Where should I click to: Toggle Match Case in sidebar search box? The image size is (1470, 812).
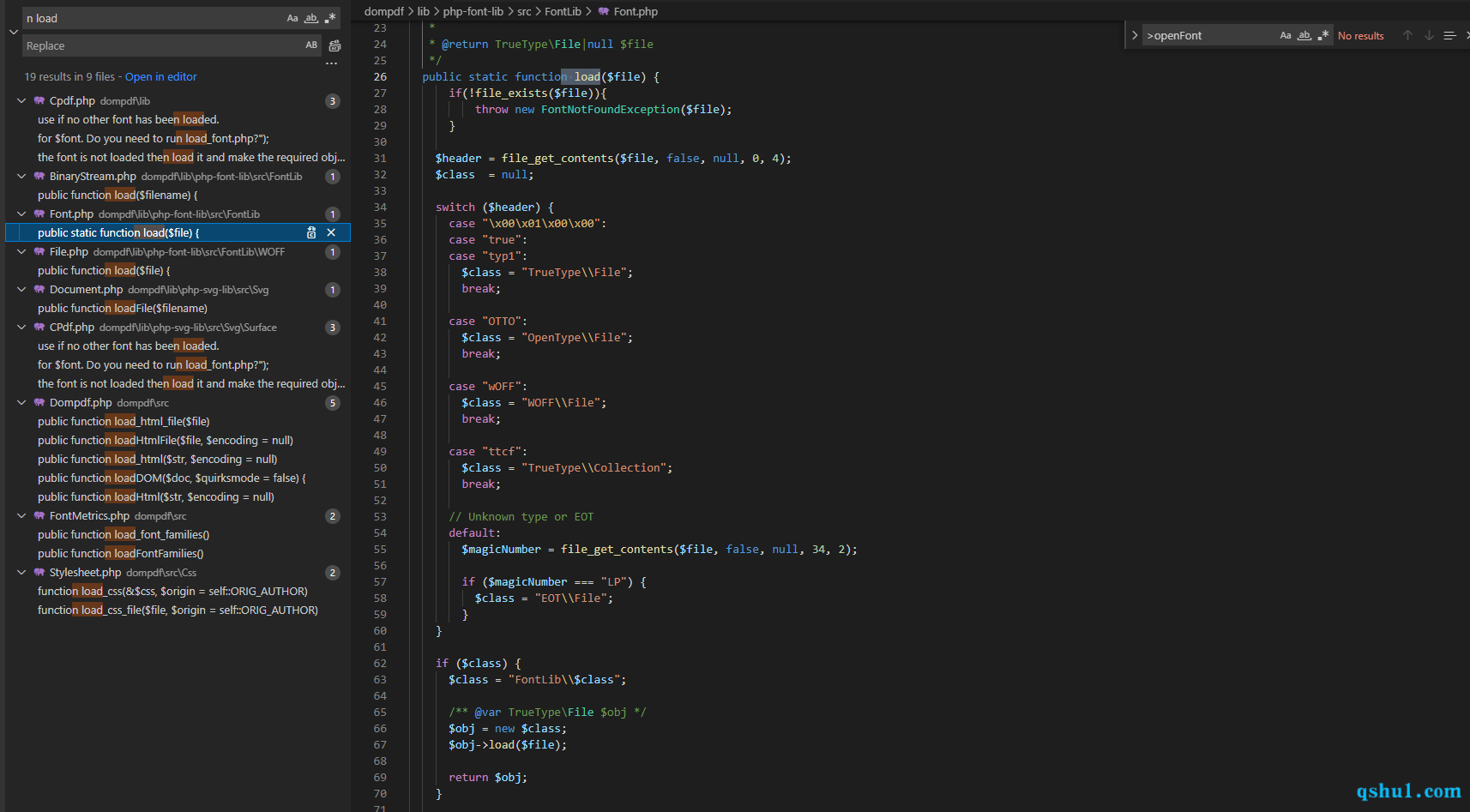292,18
